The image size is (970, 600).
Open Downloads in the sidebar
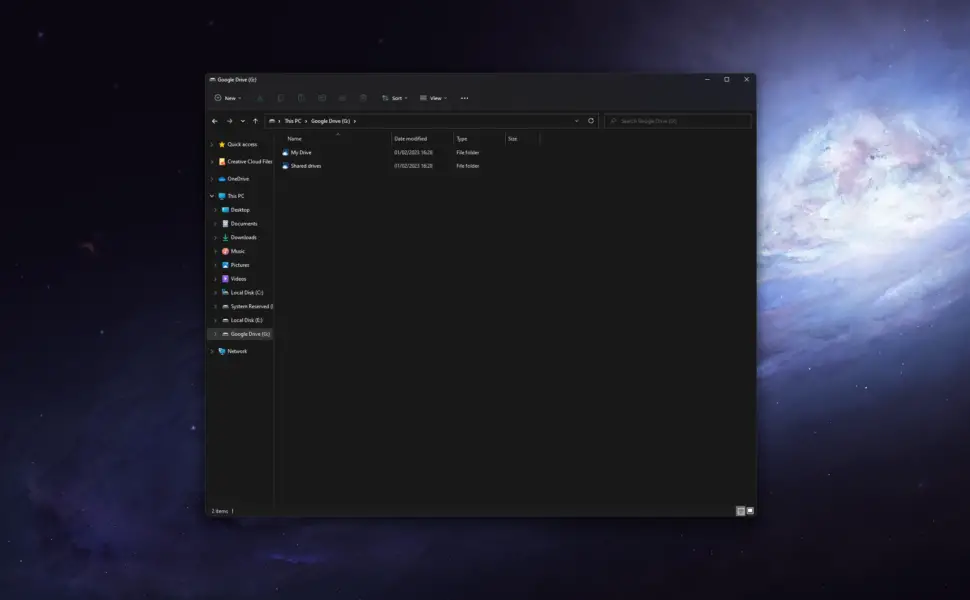[243, 238]
